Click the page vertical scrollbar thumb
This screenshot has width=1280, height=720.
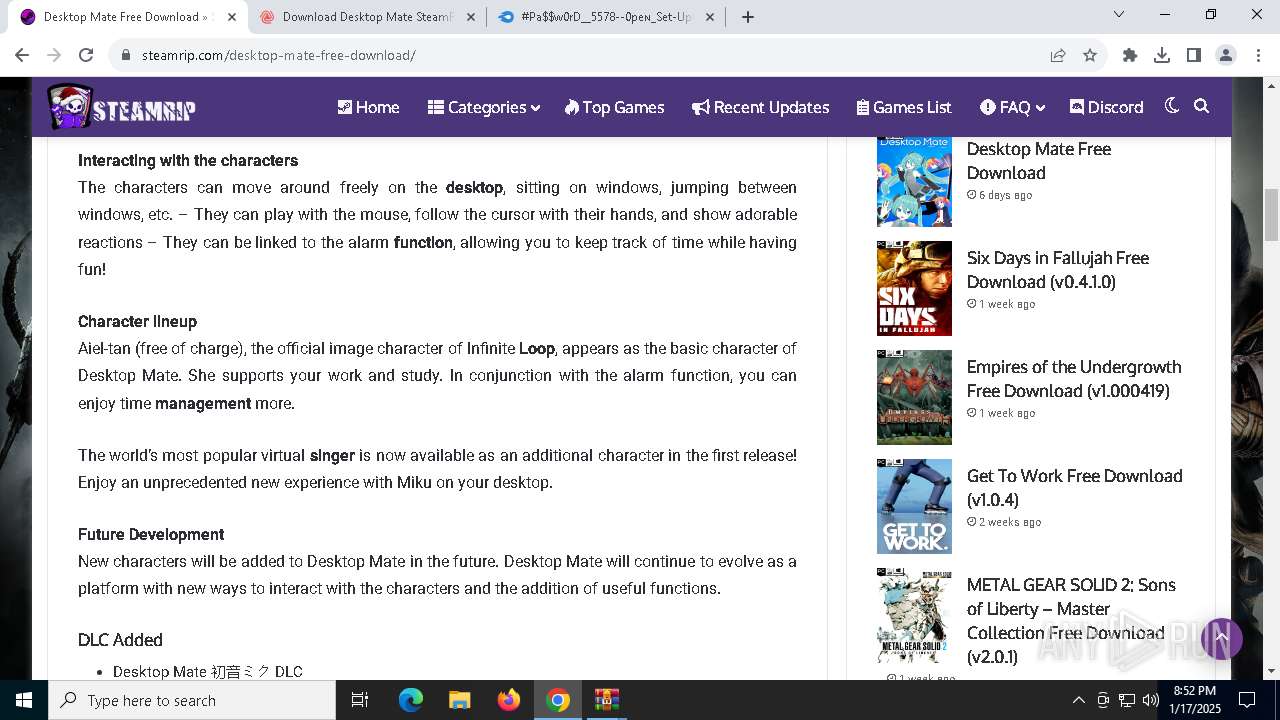coord(1271,214)
